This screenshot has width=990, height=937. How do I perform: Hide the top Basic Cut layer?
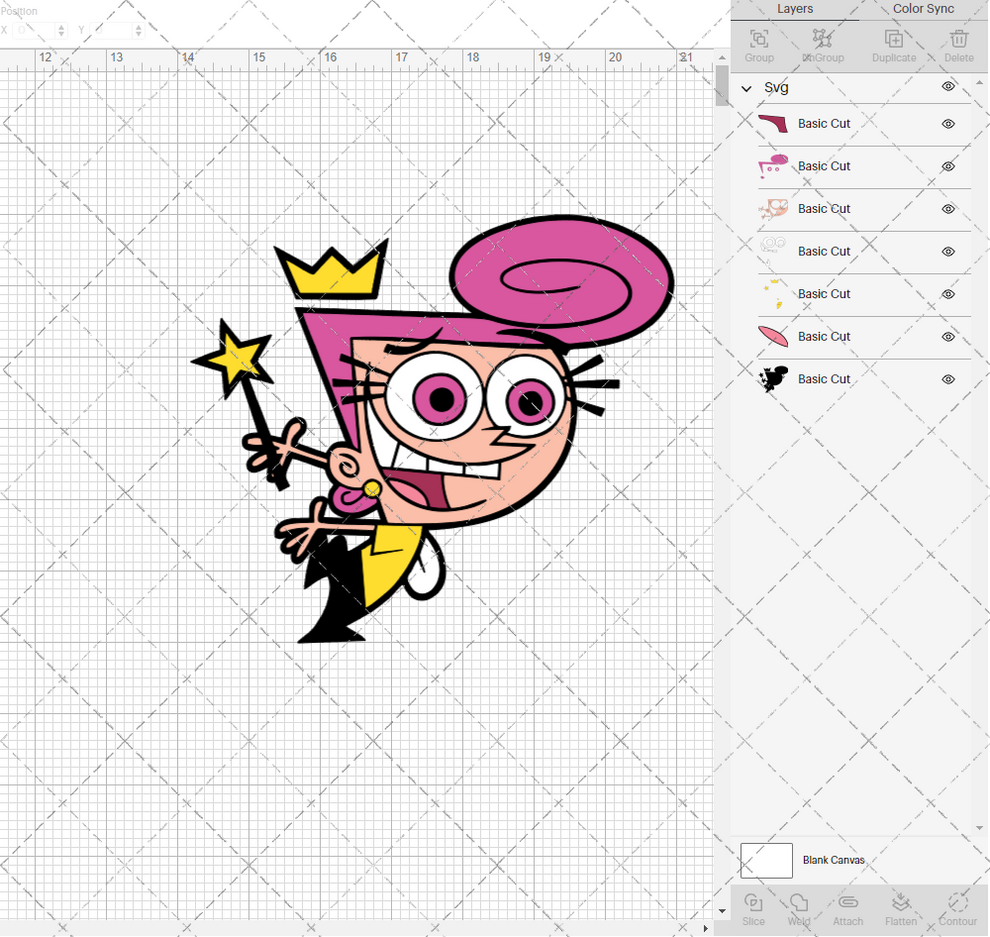[947, 124]
